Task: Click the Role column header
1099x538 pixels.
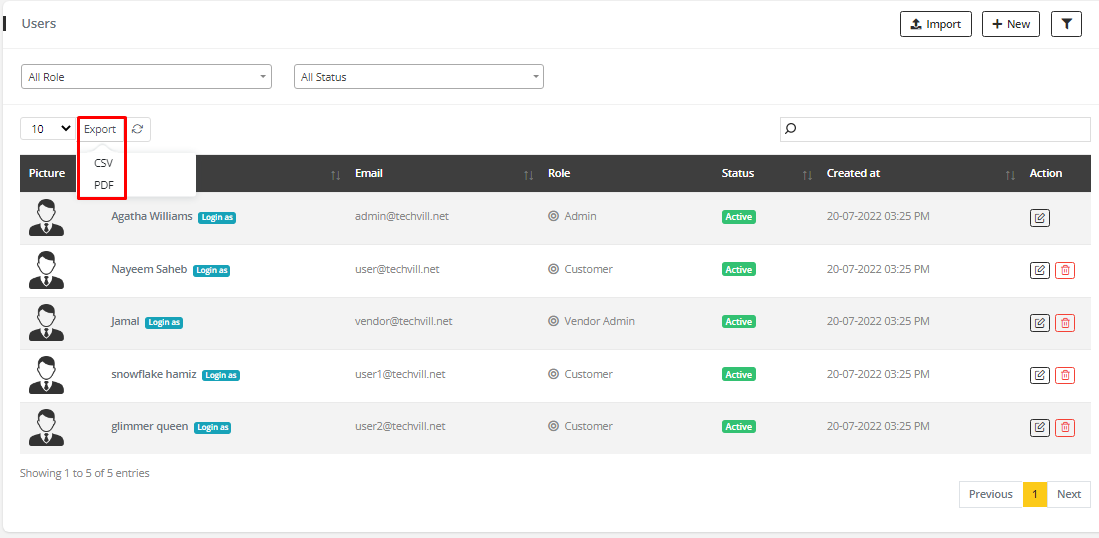Action: [559, 173]
